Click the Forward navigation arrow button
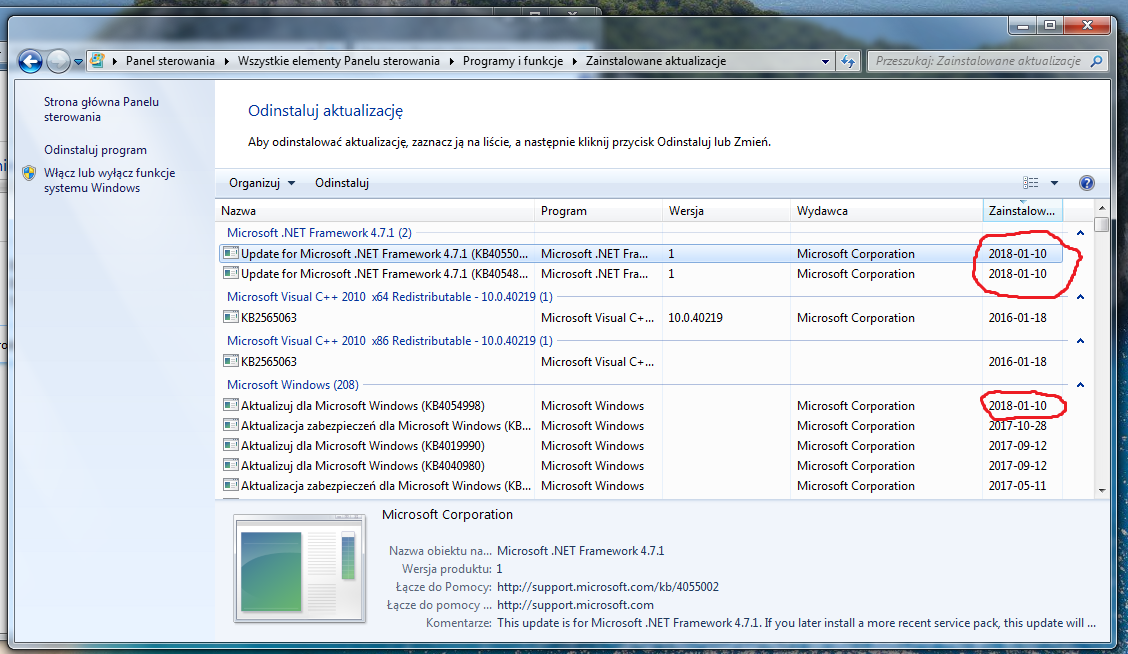 [x=58, y=61]
